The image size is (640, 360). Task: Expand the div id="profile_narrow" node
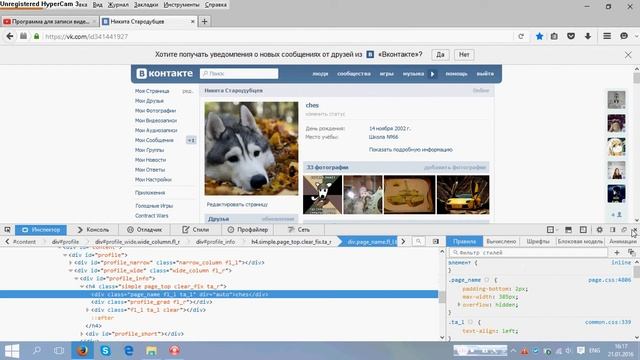point(71,263)
